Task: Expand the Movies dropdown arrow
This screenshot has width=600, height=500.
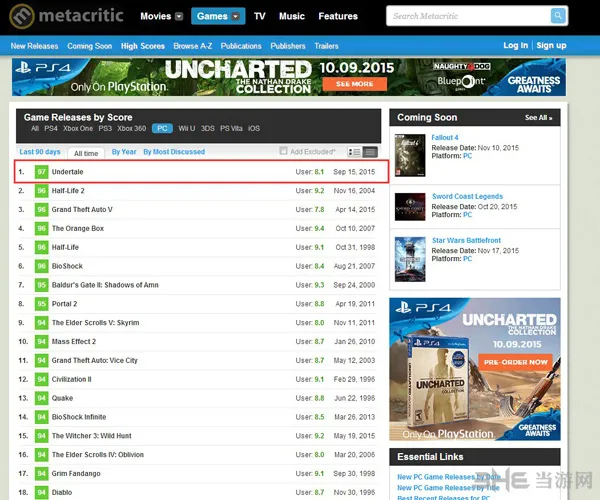Action: point(179,16)
